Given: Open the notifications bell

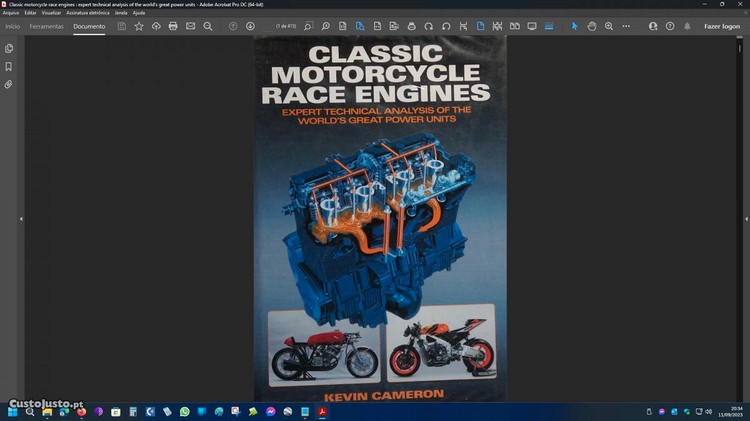Looking at the screenshot, I should [687, 26].
